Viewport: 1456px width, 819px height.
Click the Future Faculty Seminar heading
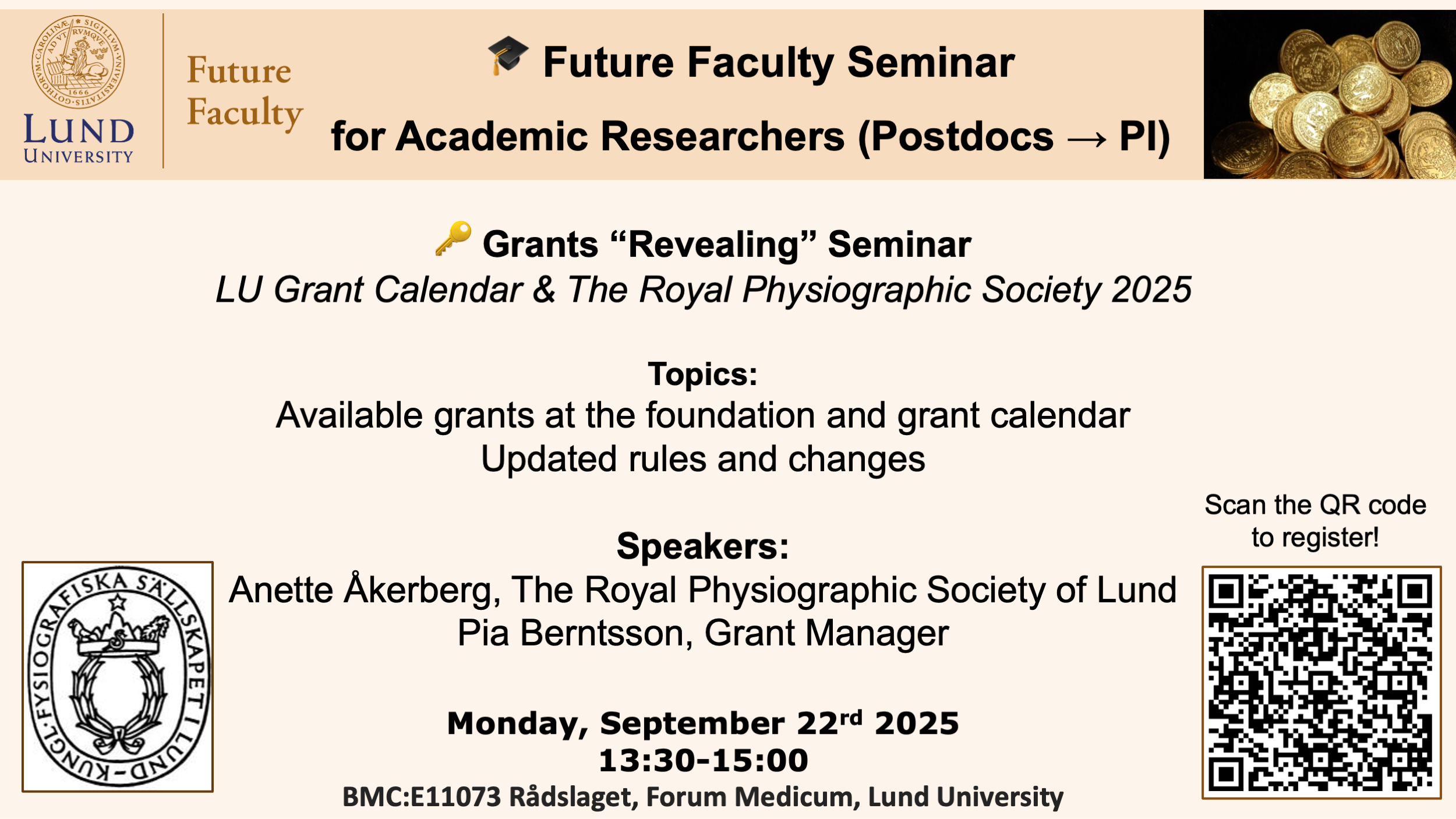pos(778,62)
